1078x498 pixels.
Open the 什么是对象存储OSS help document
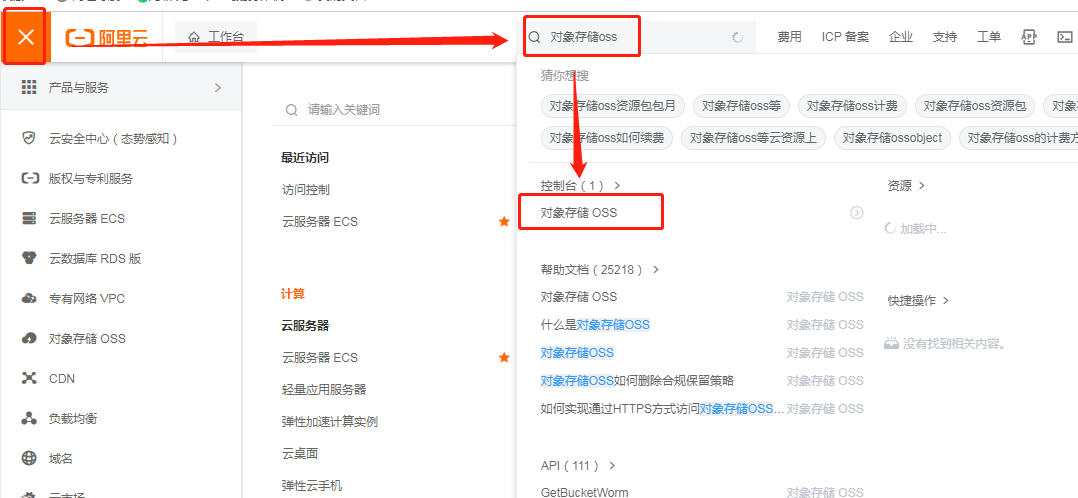[x=595, y=325]
